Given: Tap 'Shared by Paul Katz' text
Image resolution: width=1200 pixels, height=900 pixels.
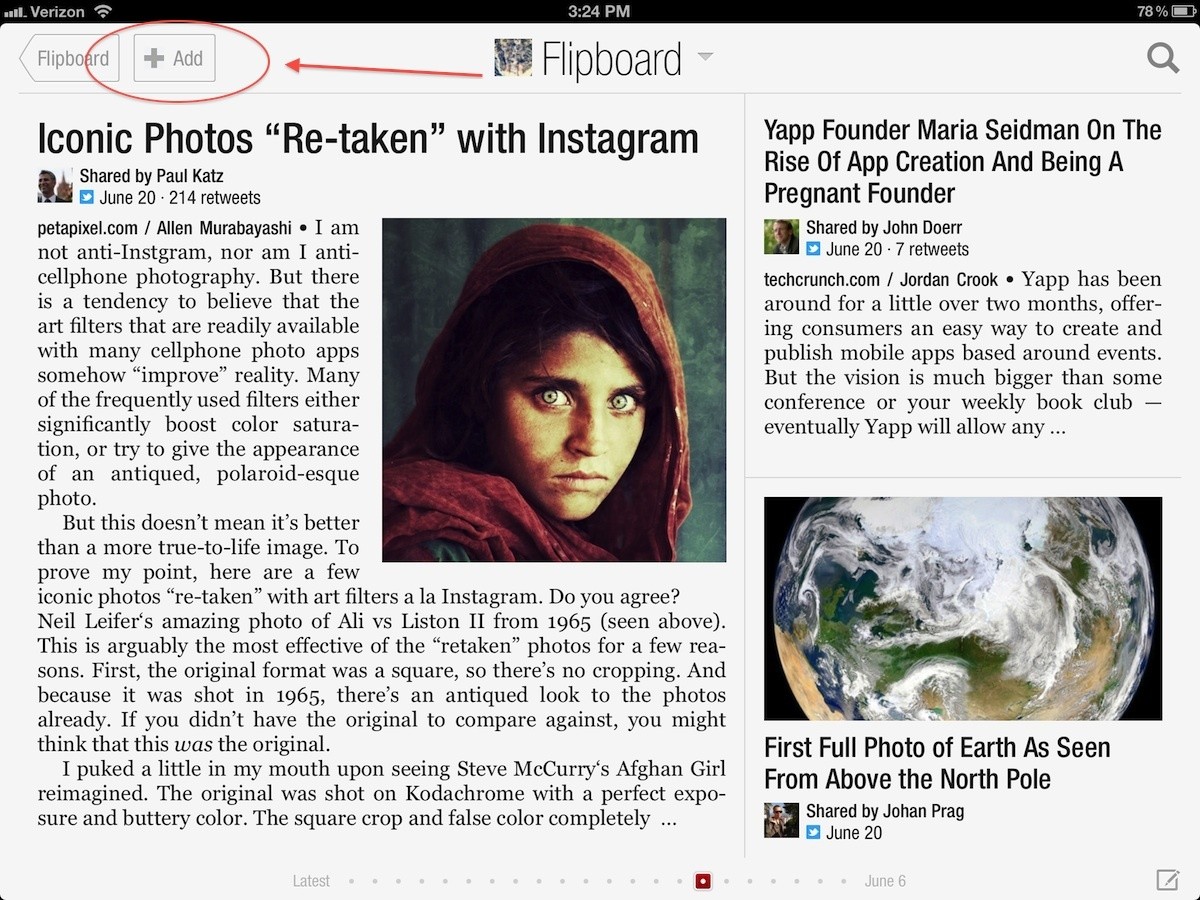Looking at the screenshot, I should pos(152,176).
